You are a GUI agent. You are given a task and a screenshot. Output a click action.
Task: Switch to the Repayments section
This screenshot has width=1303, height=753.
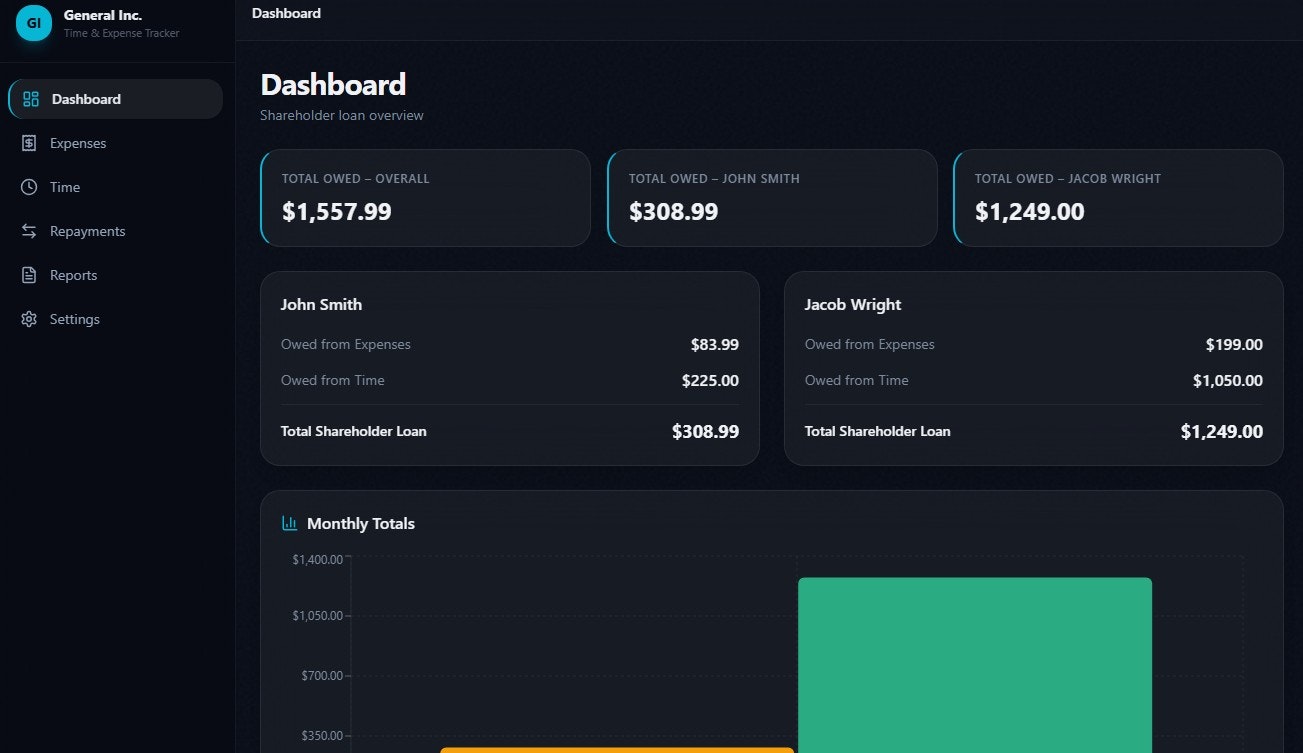click(87, 230)
